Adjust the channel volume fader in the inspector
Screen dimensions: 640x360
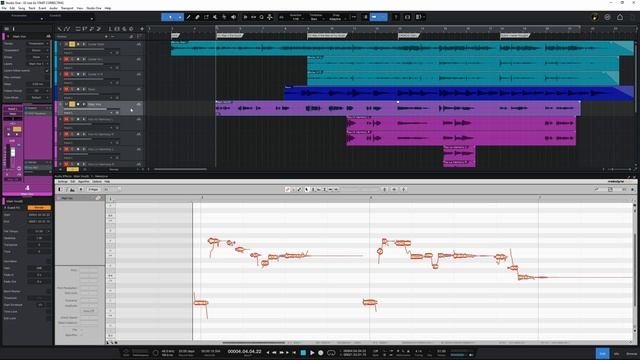[13, 152]
